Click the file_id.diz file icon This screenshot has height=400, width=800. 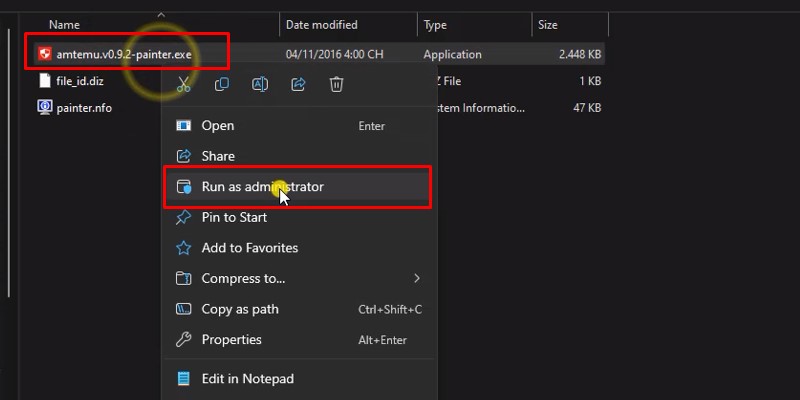[44, 81]
